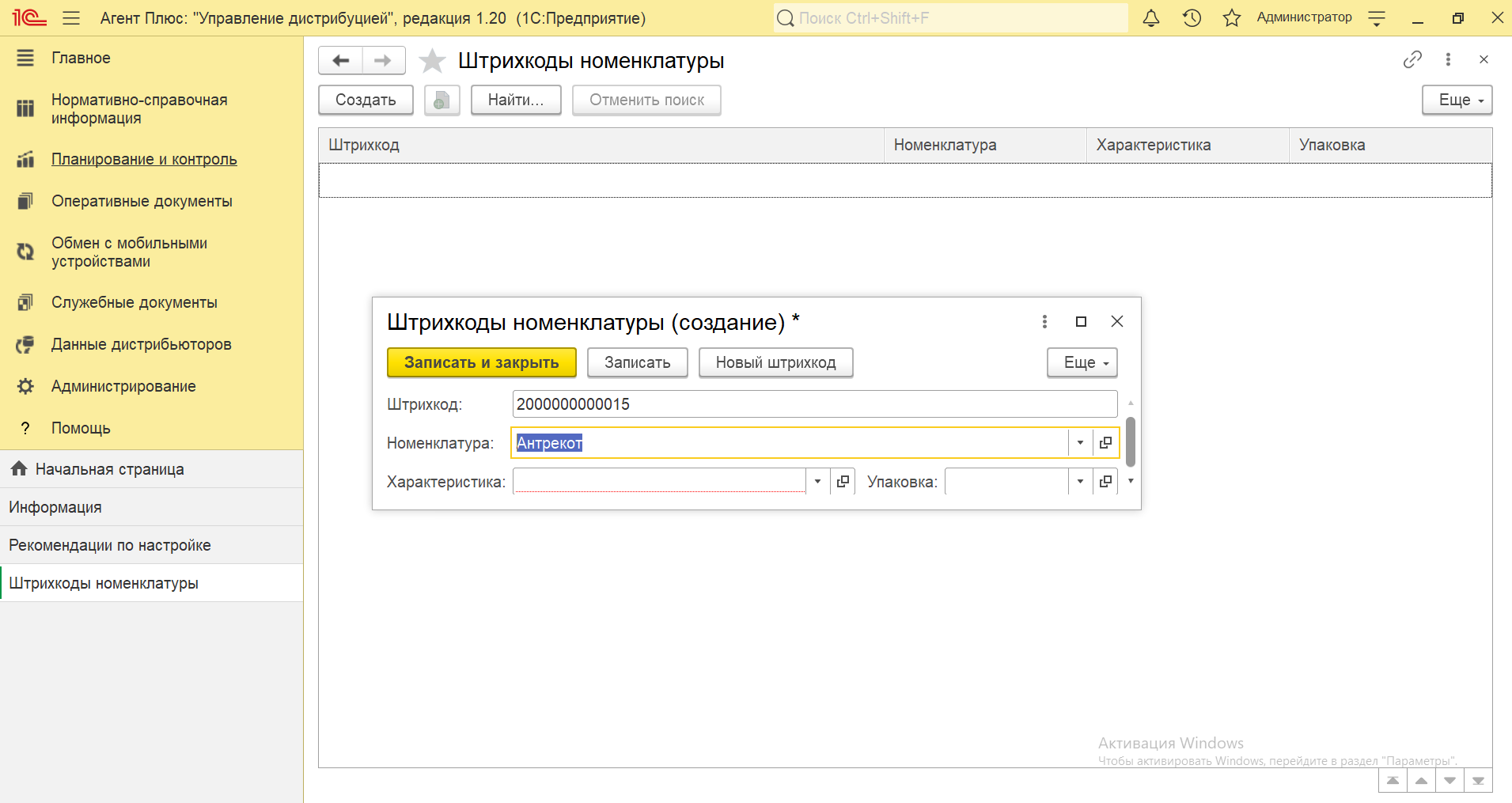The width and height of the screenshot is (1512, 803).
Task: Open dialog's three-dot options menu
Action: click(x=1044, y=321)
